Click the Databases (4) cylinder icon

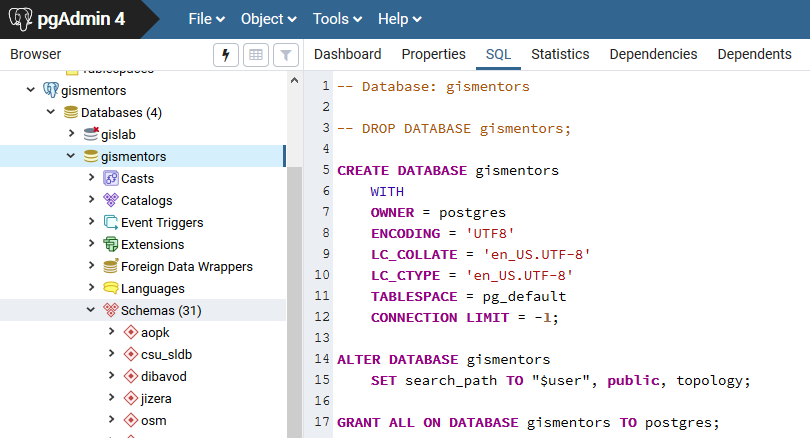coord(71,113)
